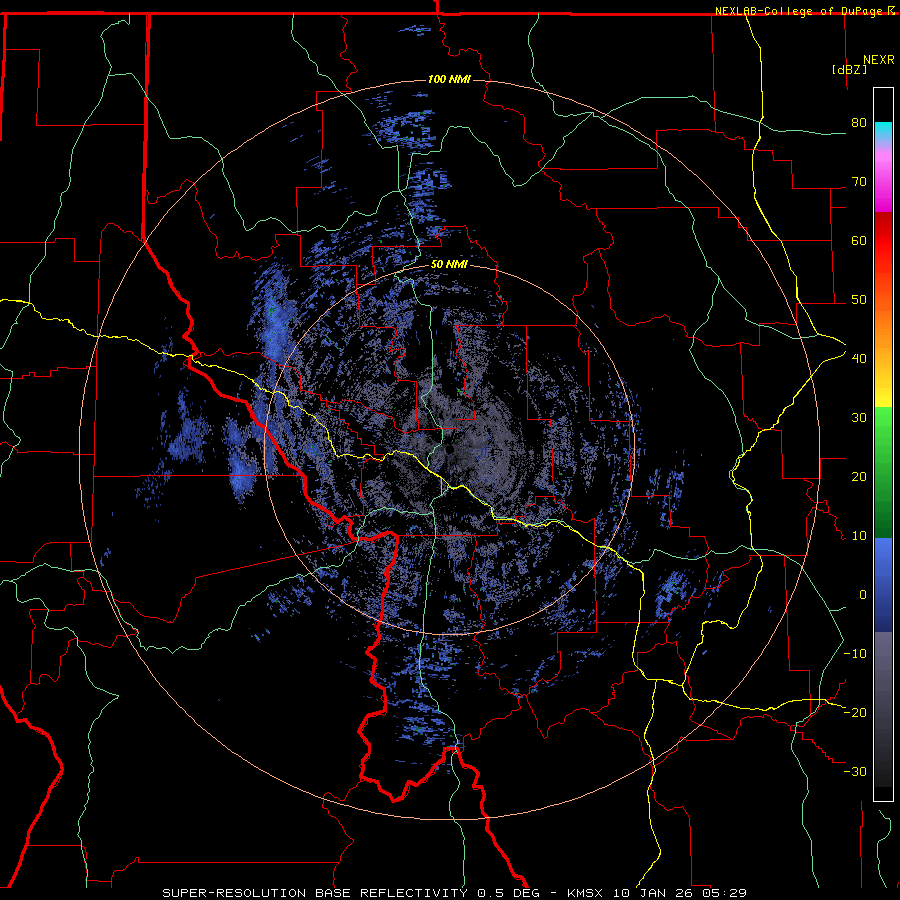Click the -10 value on the dBZ scale
The image size is (900, 900).
[x=855, y=654]
